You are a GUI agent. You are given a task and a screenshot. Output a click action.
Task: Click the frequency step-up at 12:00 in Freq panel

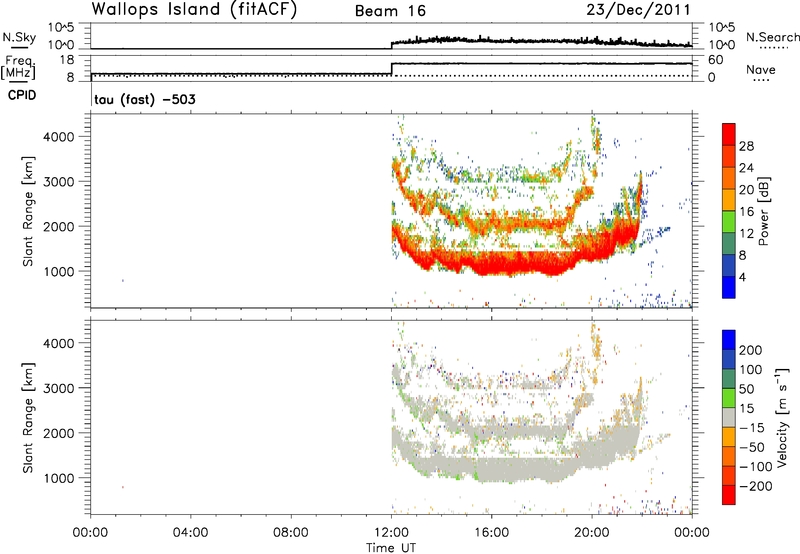(x=391, y=69)
